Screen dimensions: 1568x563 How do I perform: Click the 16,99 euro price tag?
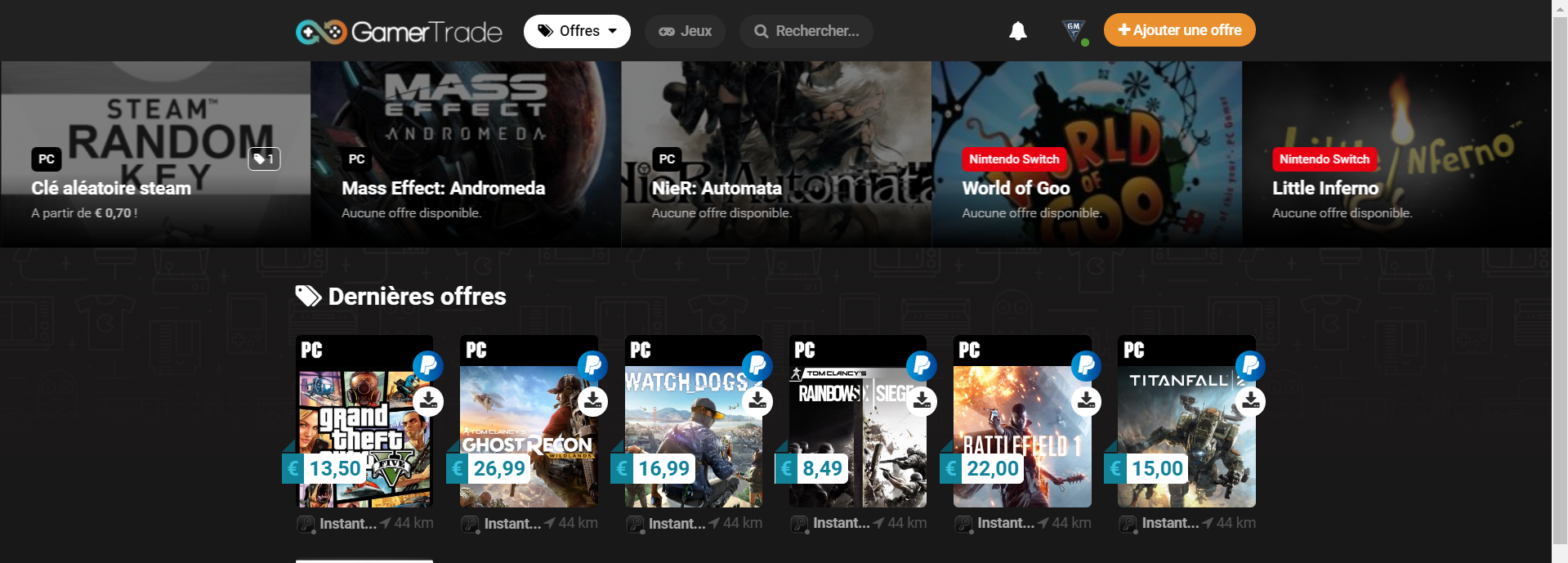coord(654,468)
